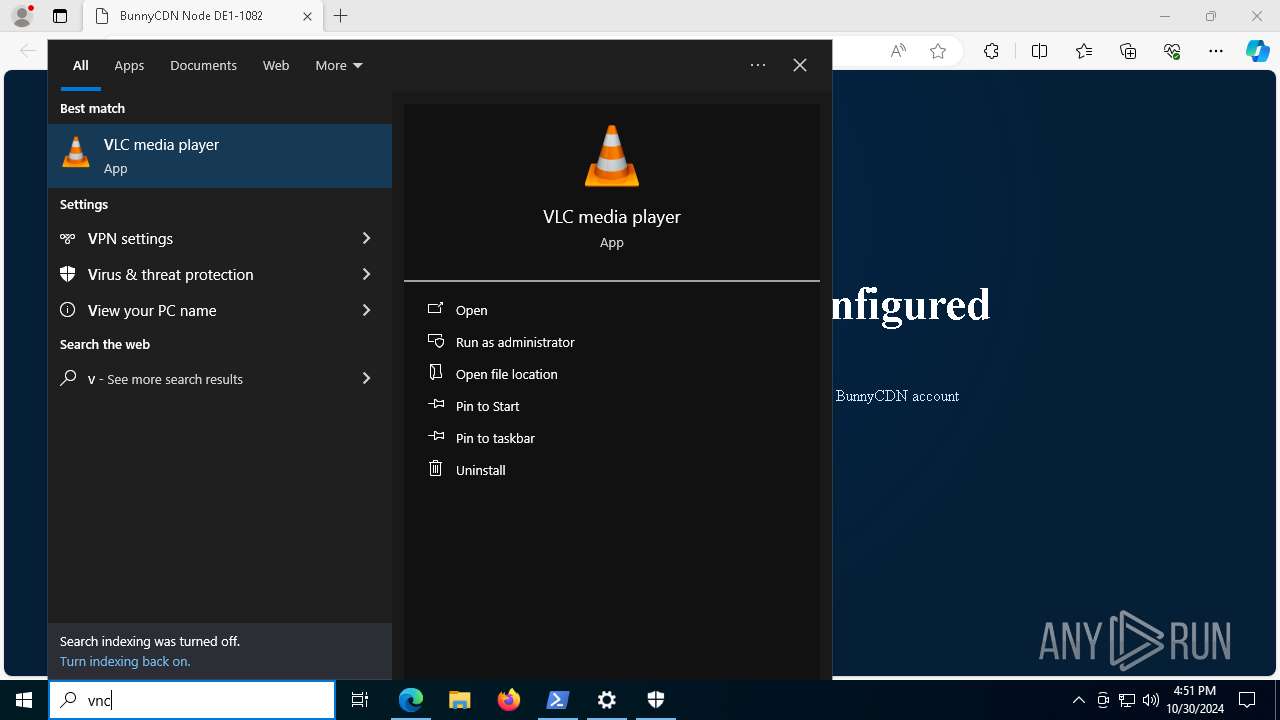Click Turn indexing back on link
The height and width of the screenshot is (720, 1280).
pos(125,661)
